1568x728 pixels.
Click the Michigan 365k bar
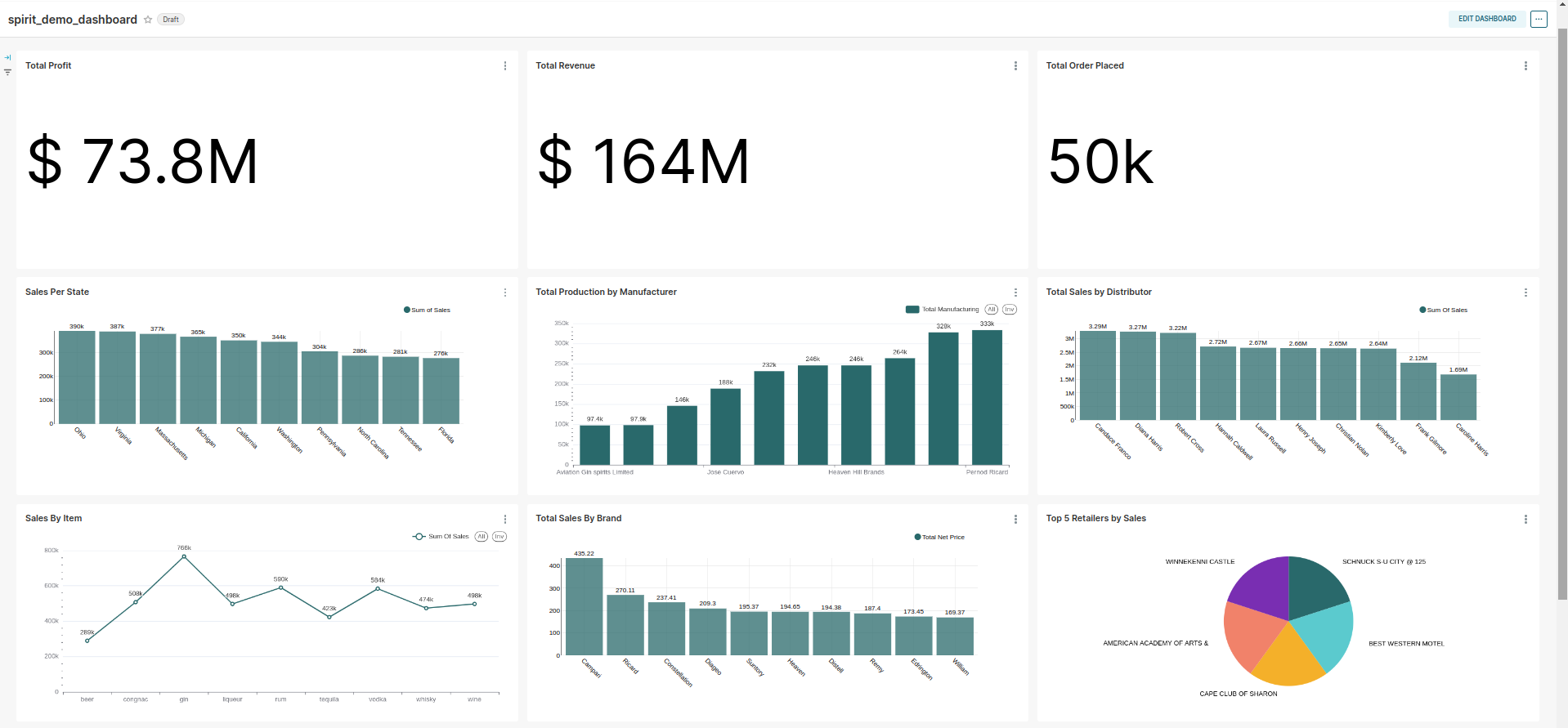tap(199, 380)
